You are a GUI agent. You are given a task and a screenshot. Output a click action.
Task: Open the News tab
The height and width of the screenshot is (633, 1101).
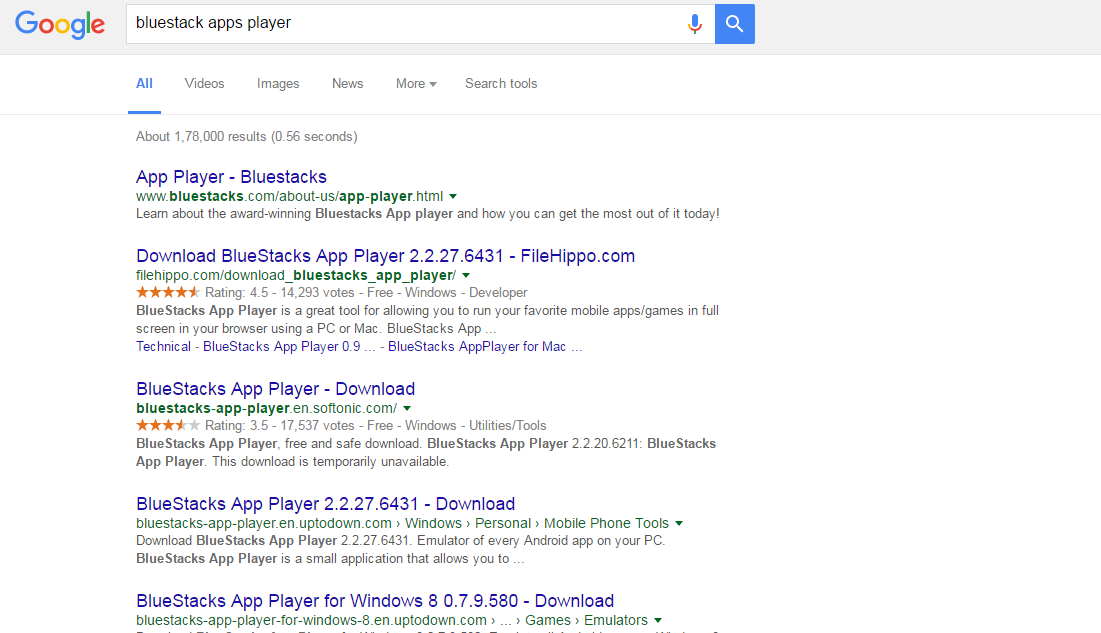348,84
